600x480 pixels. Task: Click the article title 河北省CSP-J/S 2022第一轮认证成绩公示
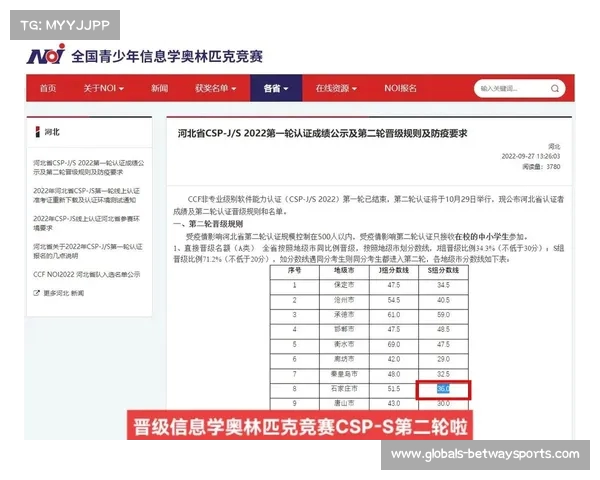point(322,133)
